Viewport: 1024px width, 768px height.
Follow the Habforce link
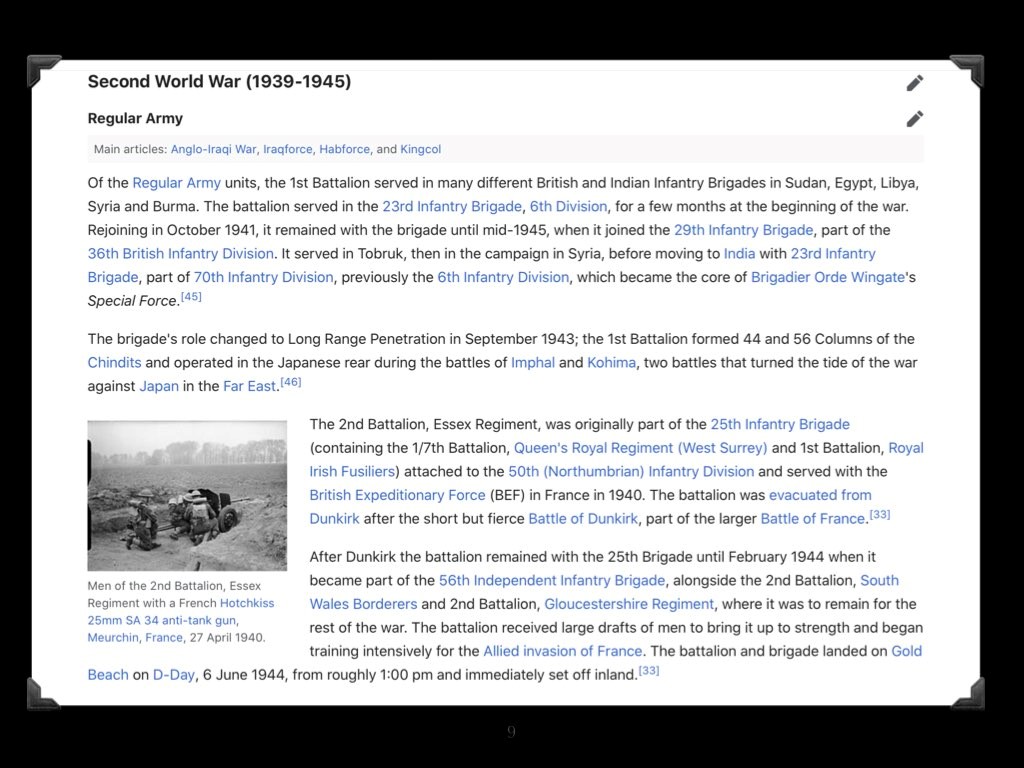click(345, 149)
